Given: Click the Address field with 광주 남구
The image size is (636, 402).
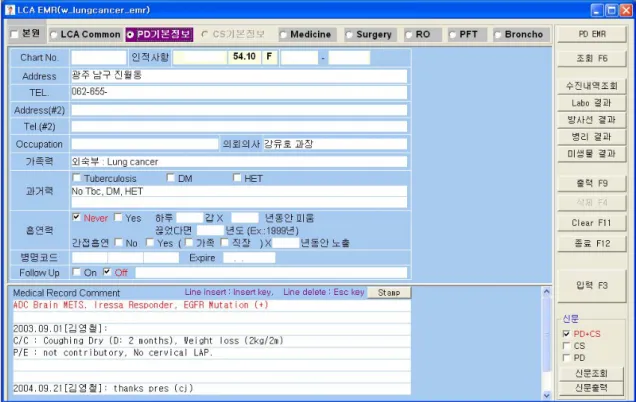Looking at the screenshot, I should click(239, 76).
